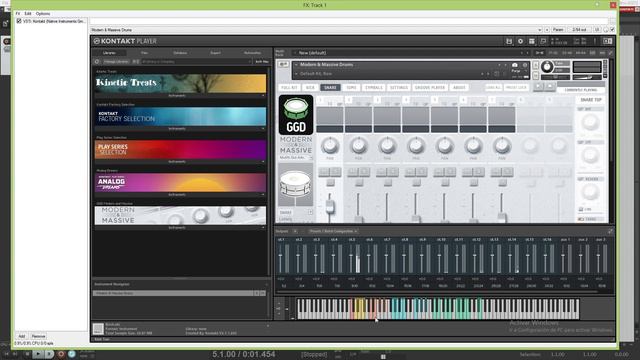Image resolution: width=640 pixels, height=360 pixels.
Task: Open the Default Kit Raw snapshot dropdown
Action: click(296, 74)
